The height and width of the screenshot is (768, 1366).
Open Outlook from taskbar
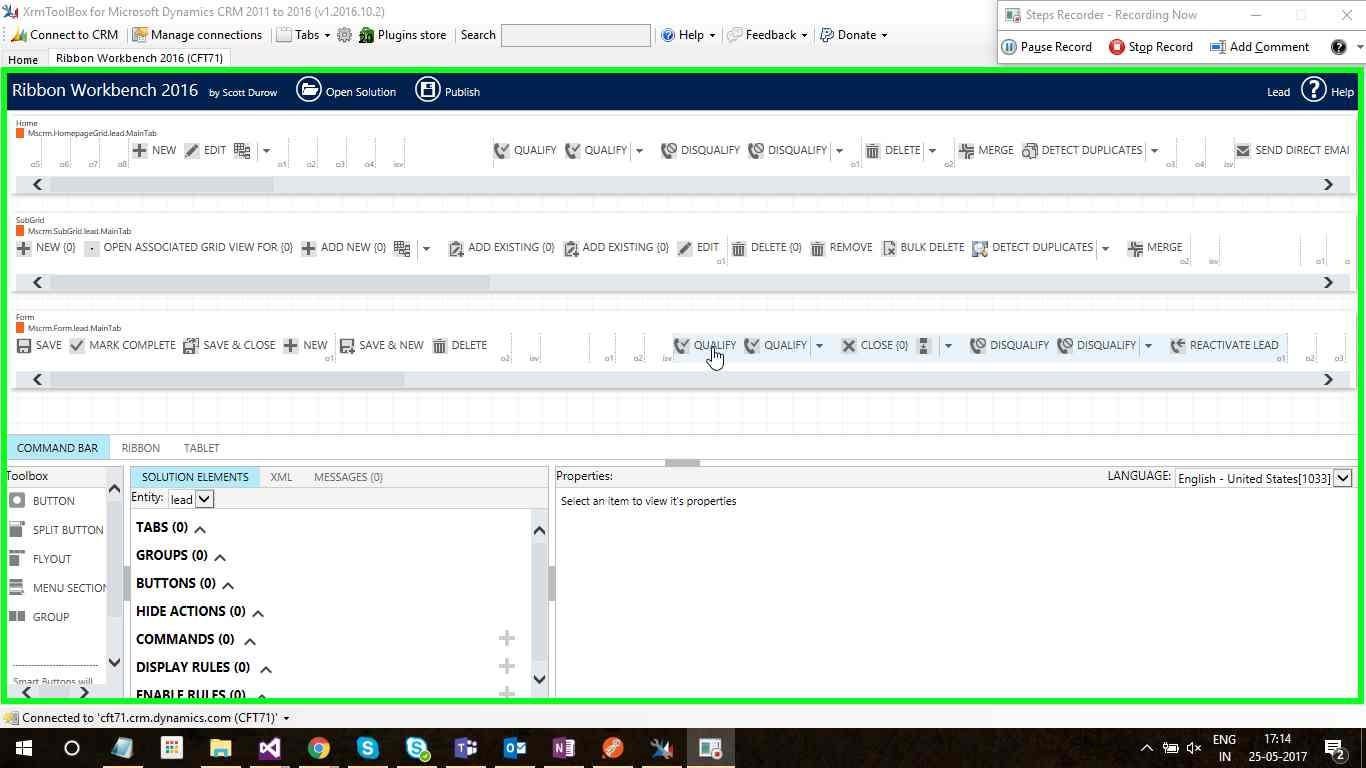pyautogui.click(x=515, y=748)
